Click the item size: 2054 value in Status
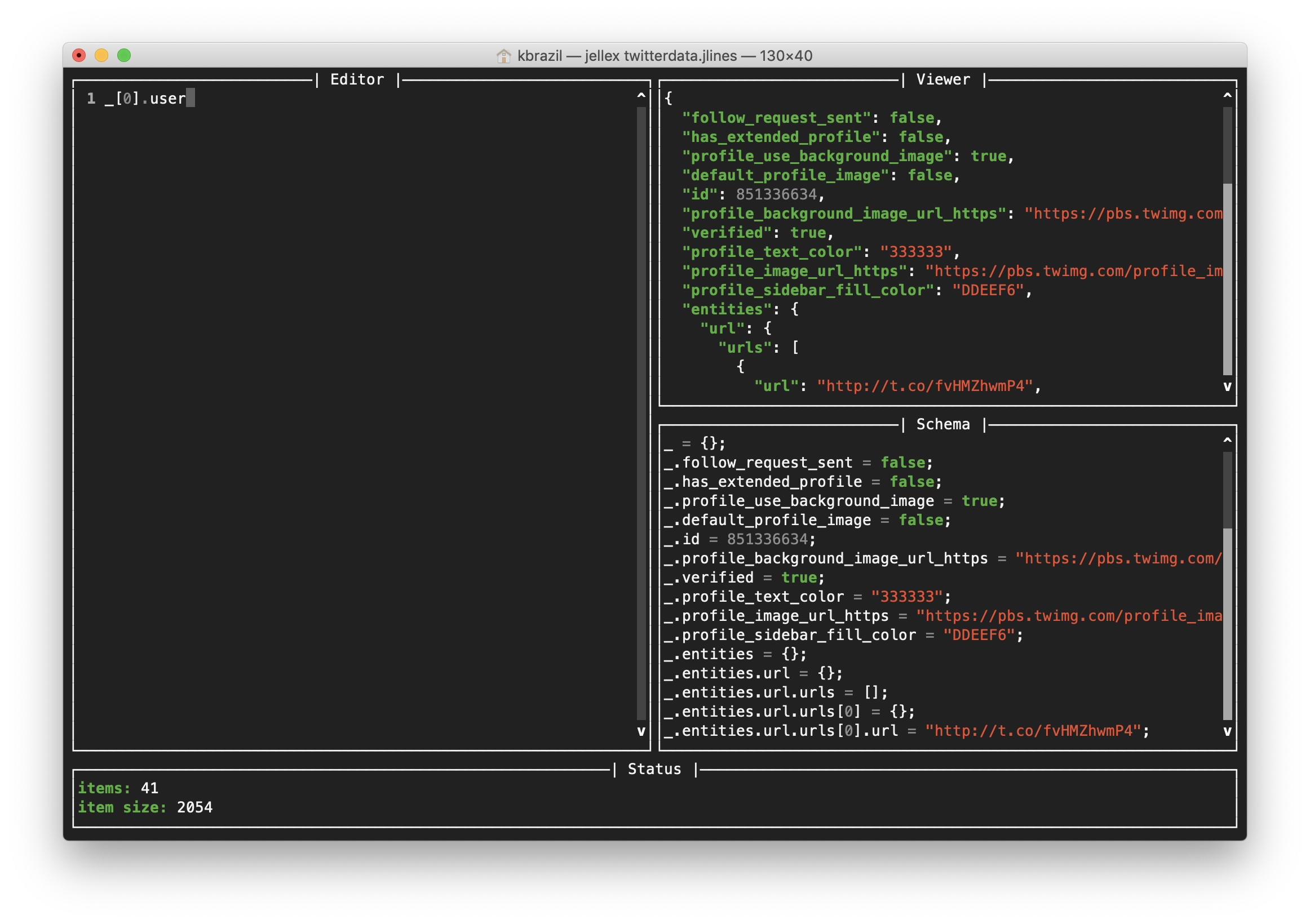The height and width of the screenshot is (924, 1310). (x=194, y=807)
